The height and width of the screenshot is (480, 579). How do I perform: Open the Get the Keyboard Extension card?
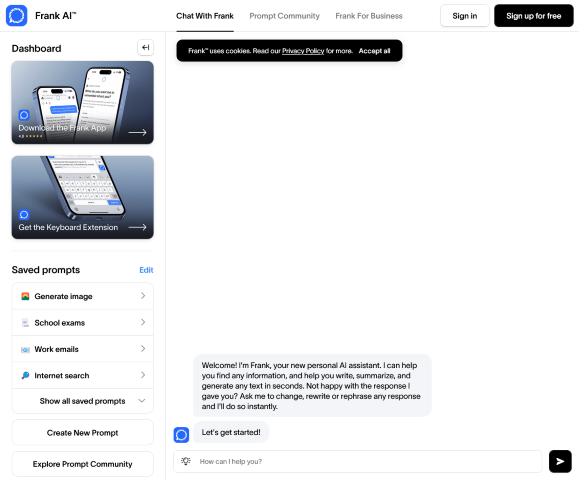pyautogui.click(x=82, y=197)
